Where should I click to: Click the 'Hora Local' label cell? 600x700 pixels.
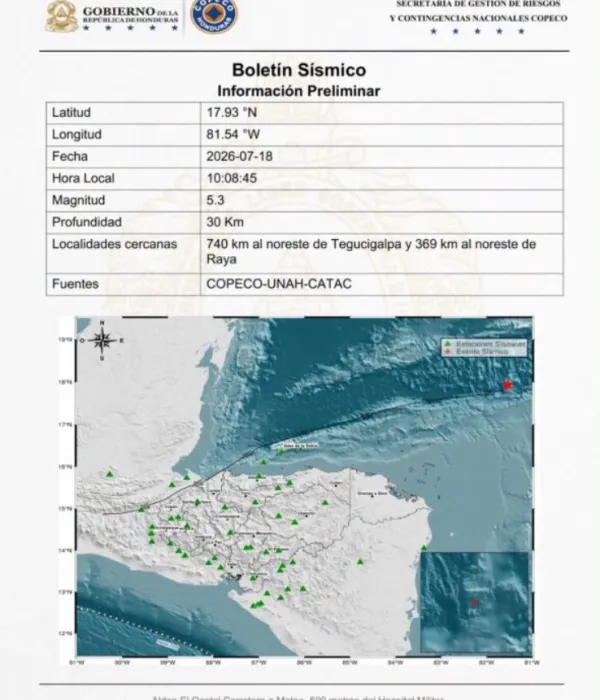click(123, 178)
